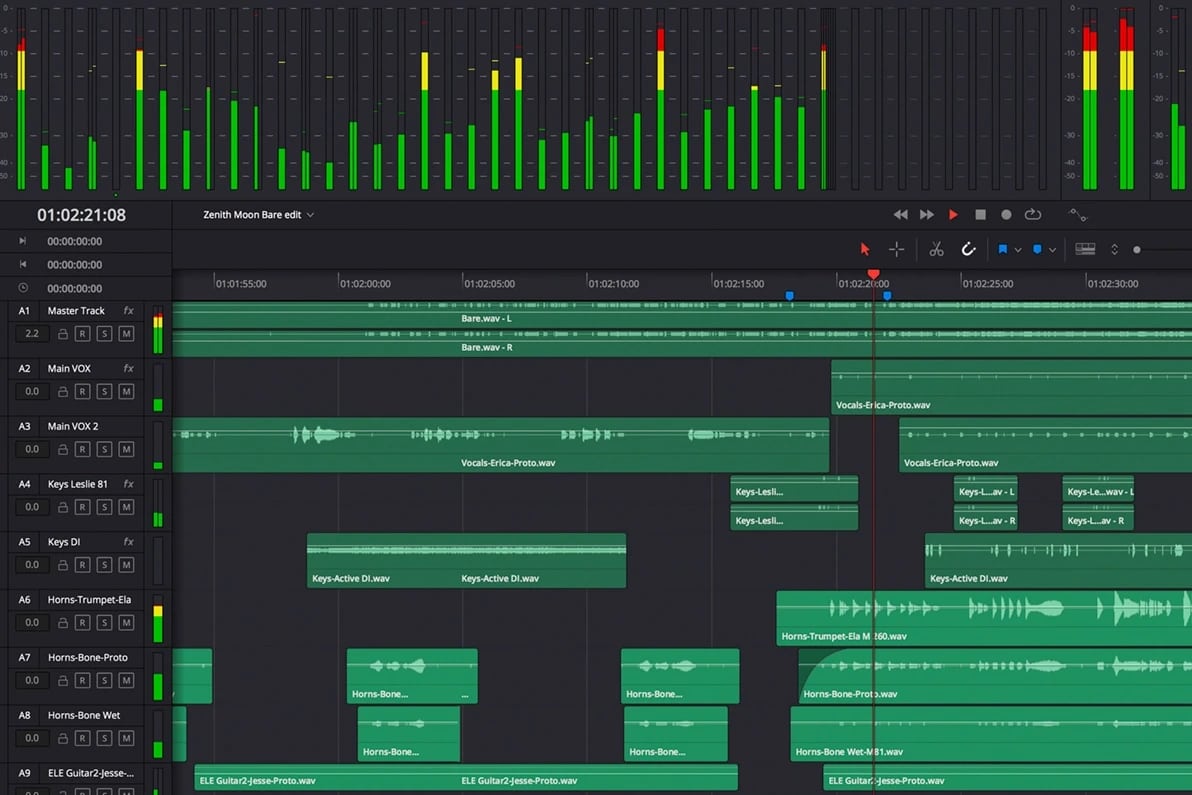Image resolution: width=1192 pixels, height=795 pixels.
Task: Open fx on Keys Leslie 81 track
Action: coord(128,484)
